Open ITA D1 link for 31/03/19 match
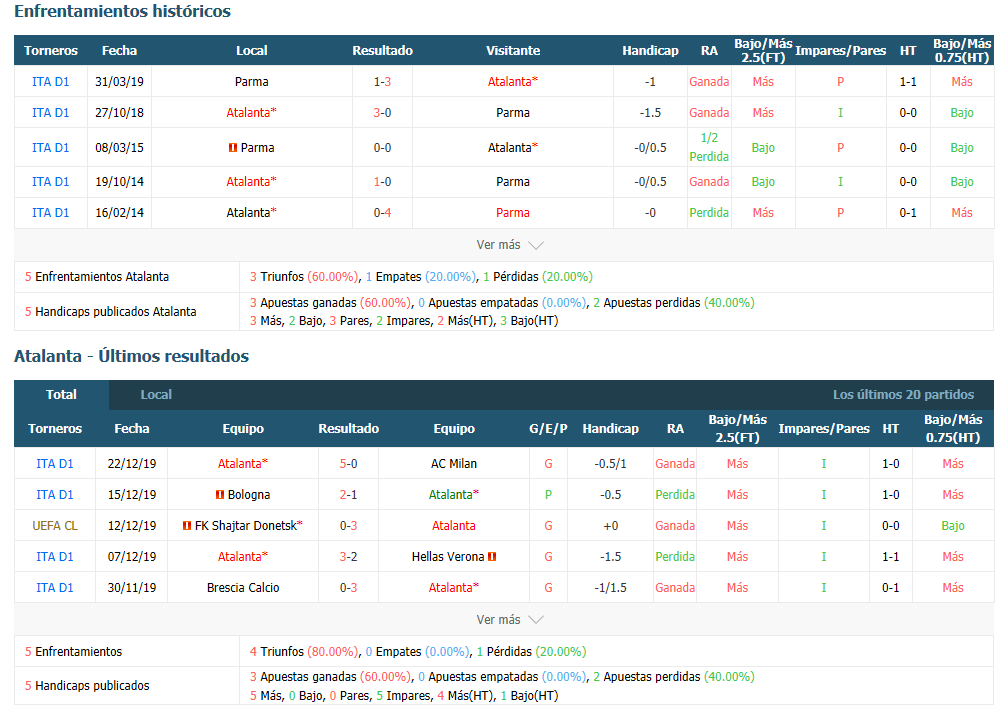This screenshot has height=717, width=1007. (51, 82)
